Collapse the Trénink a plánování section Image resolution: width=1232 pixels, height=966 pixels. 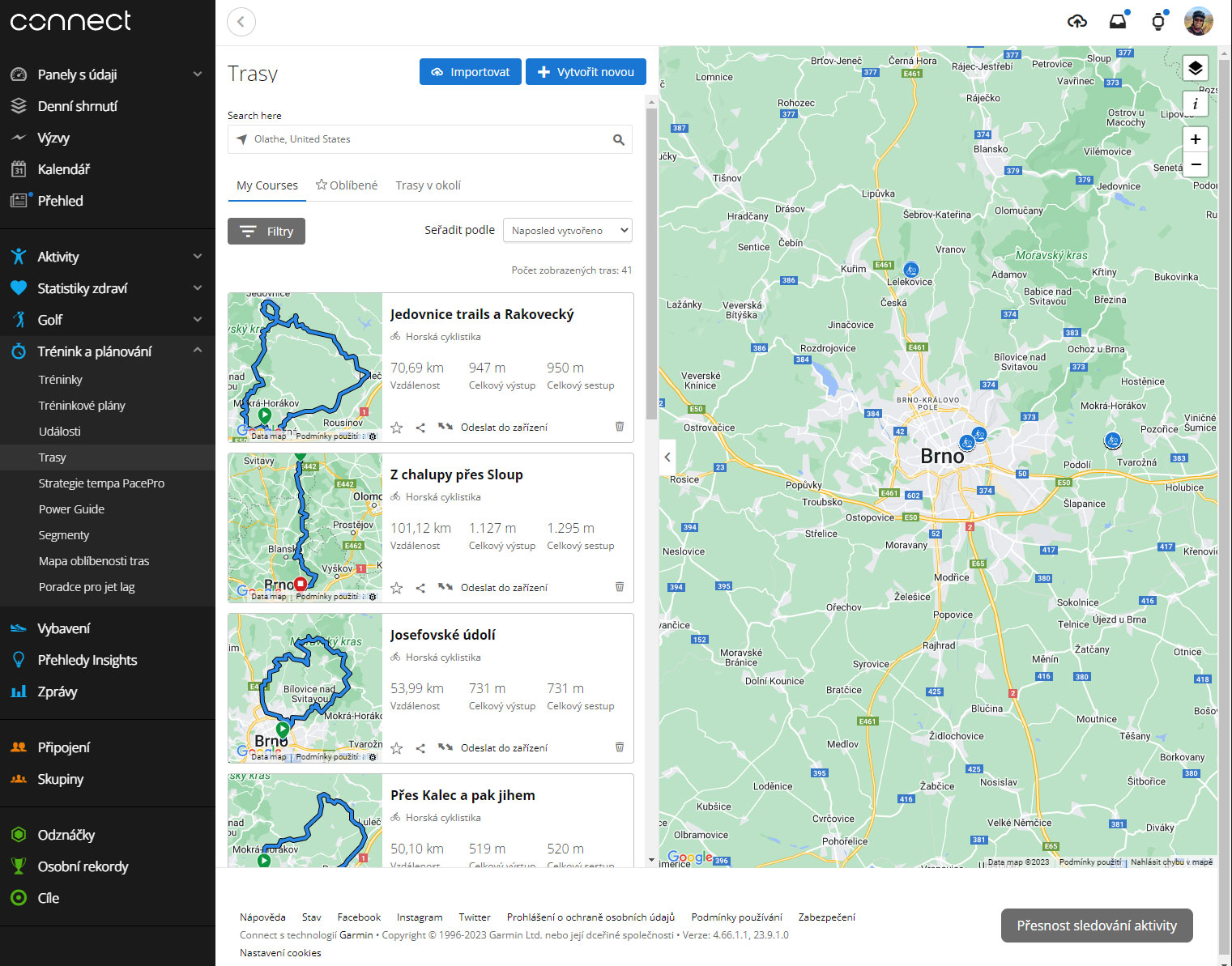198,351
